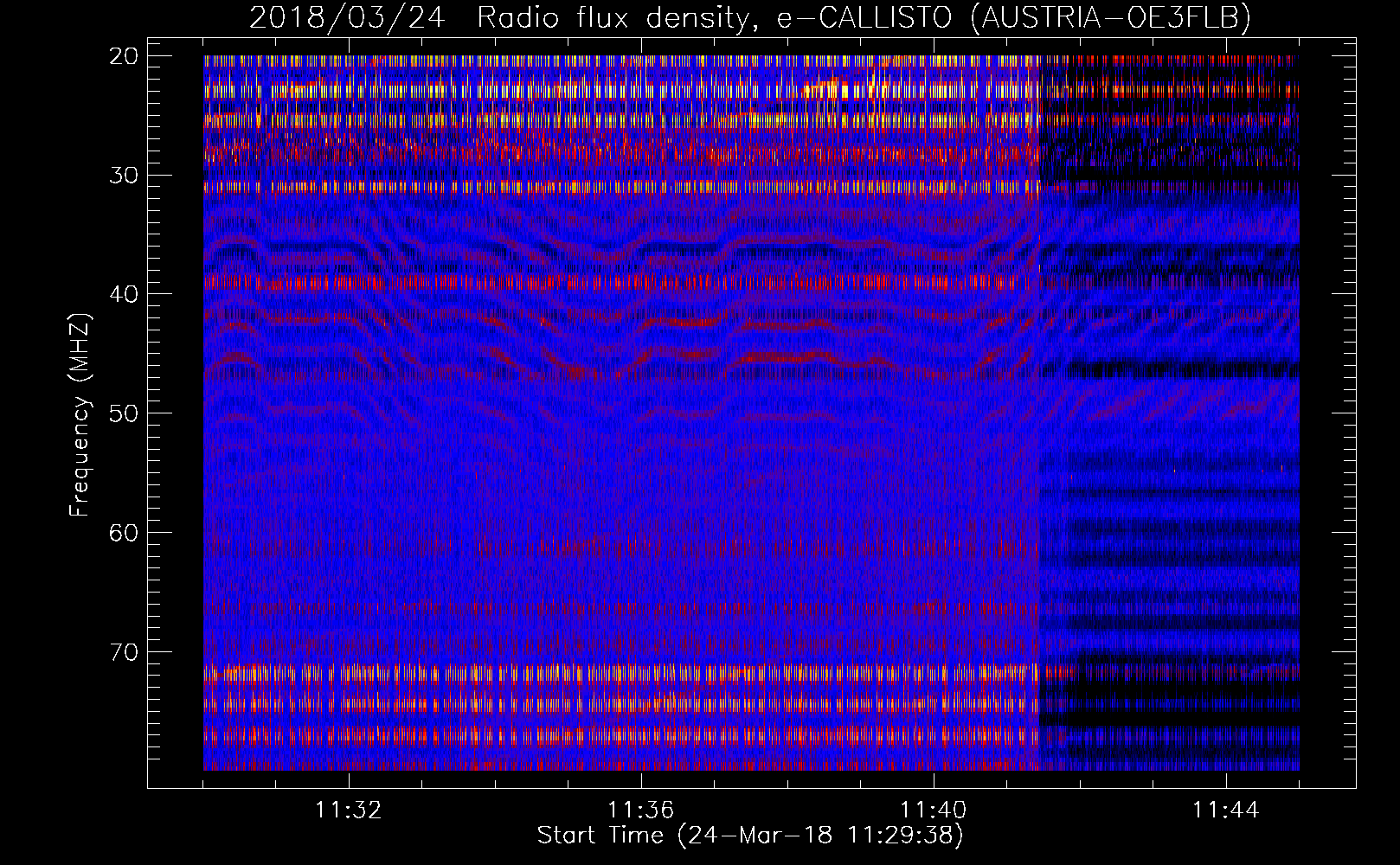Click the 70 MHz frequency tick label
The height and width of the screenshot is (865, 1400).
tap(124, 651)
